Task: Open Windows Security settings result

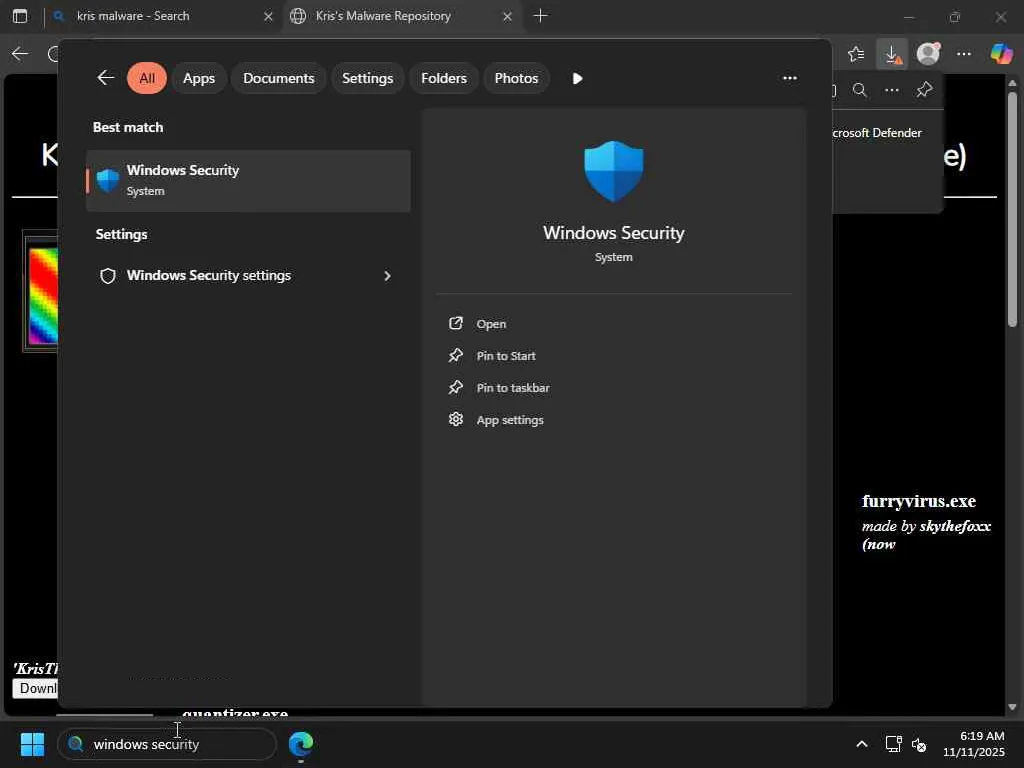Action: click(x=248, y=276)
